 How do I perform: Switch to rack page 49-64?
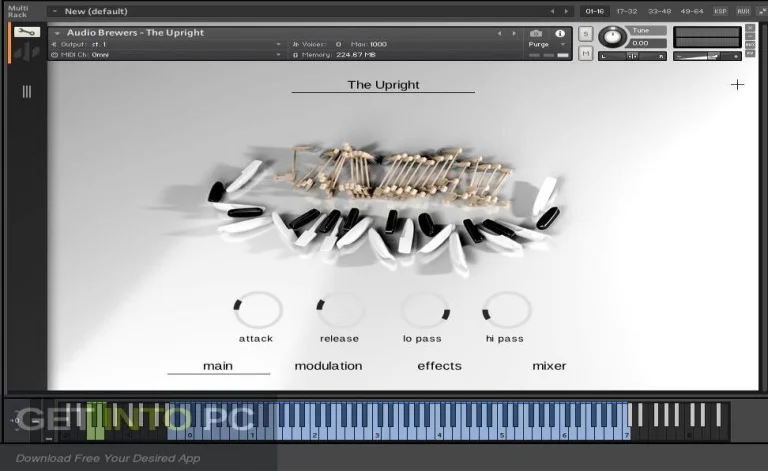point(692,11)
